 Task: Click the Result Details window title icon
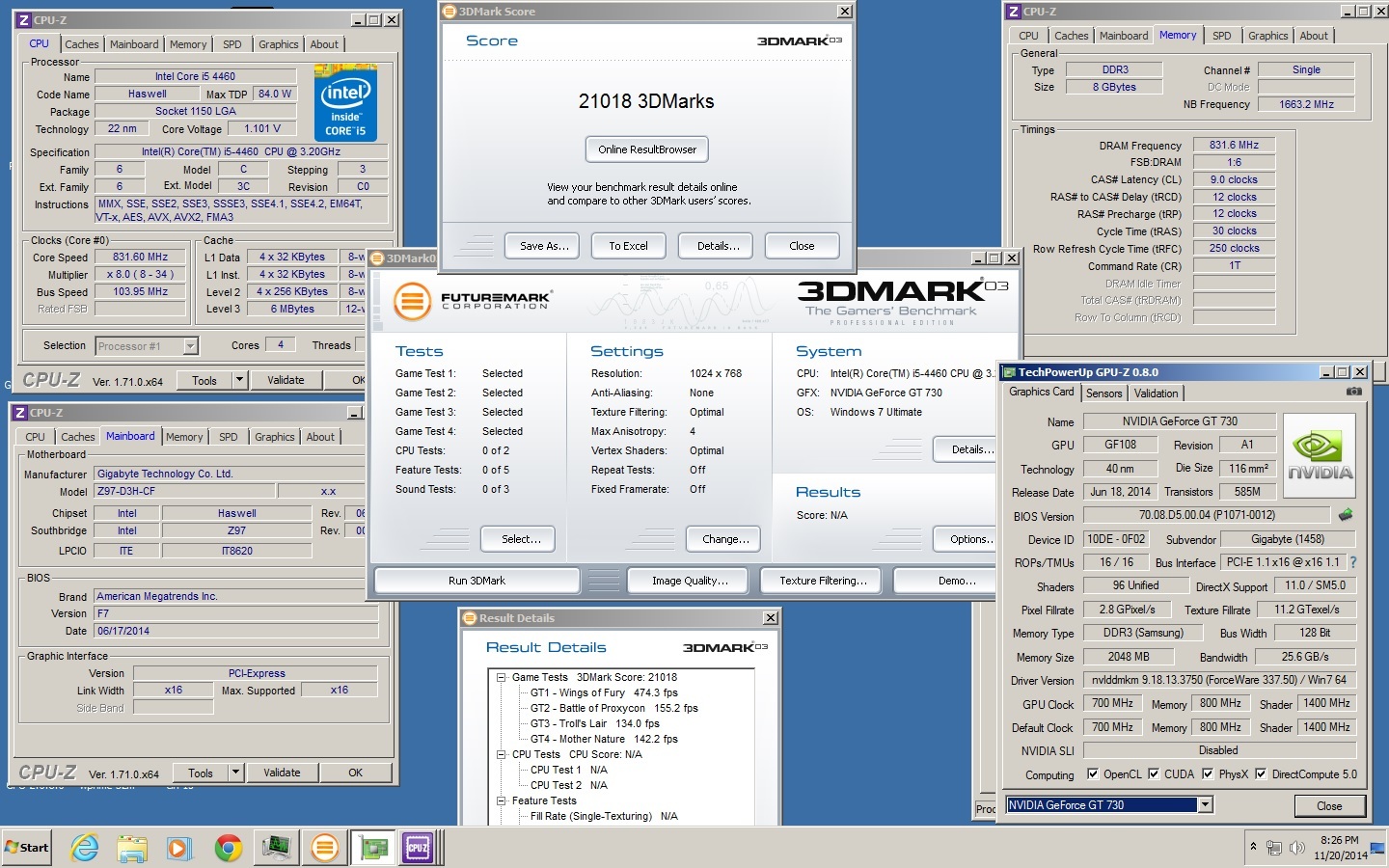click(x=470, y=618)
